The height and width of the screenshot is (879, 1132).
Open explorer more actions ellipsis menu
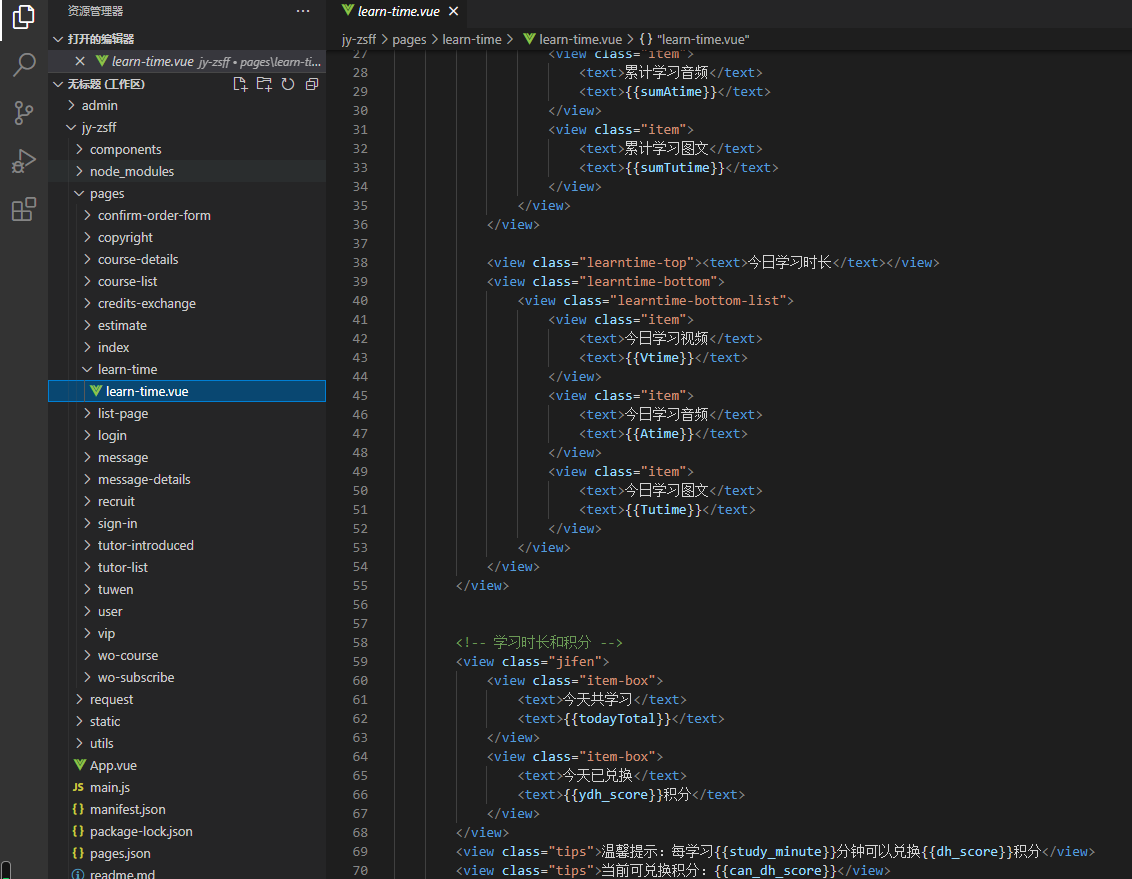click(303, 11)
